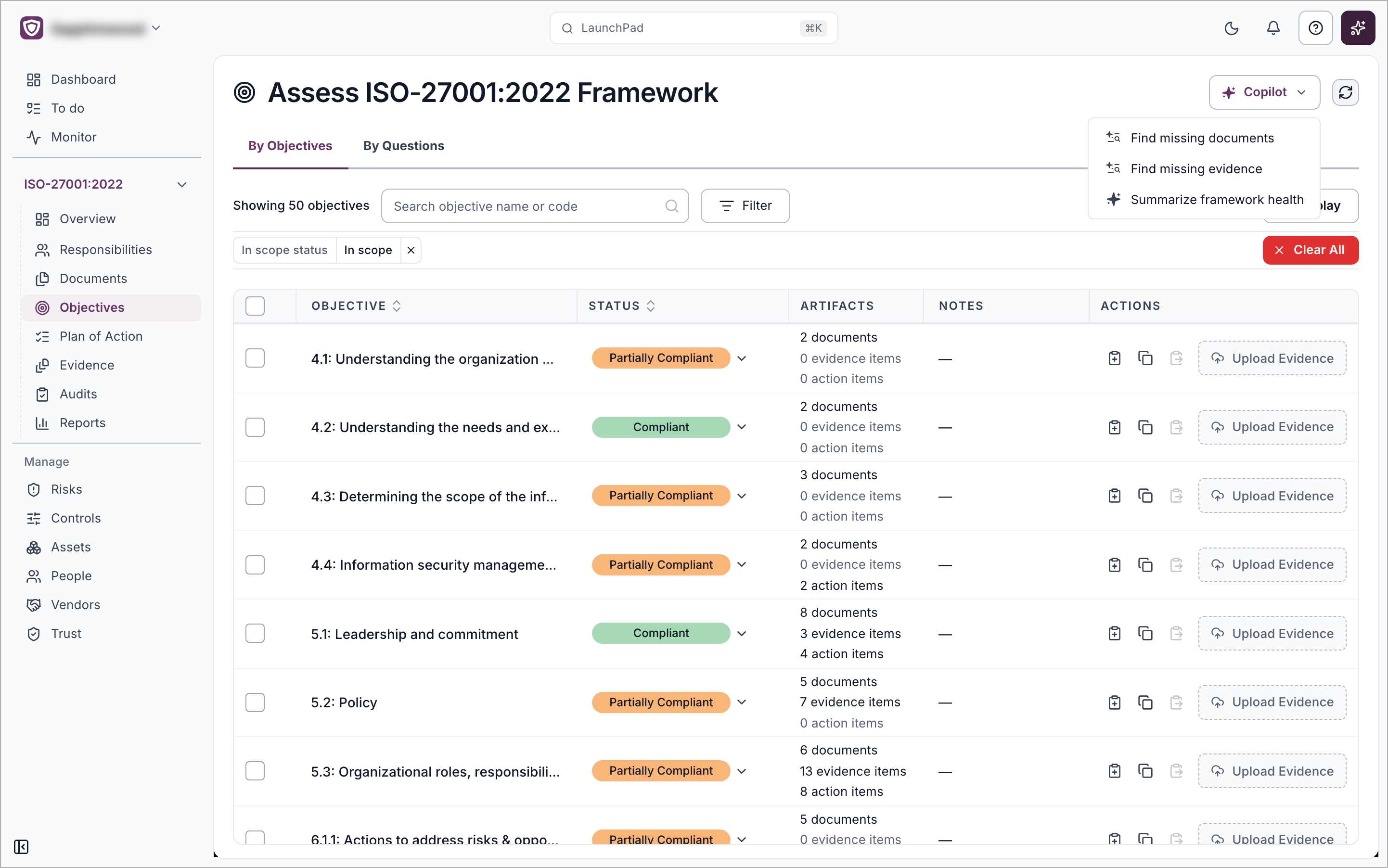Click the copy icon in 4.2 row

pos(1145,427)
